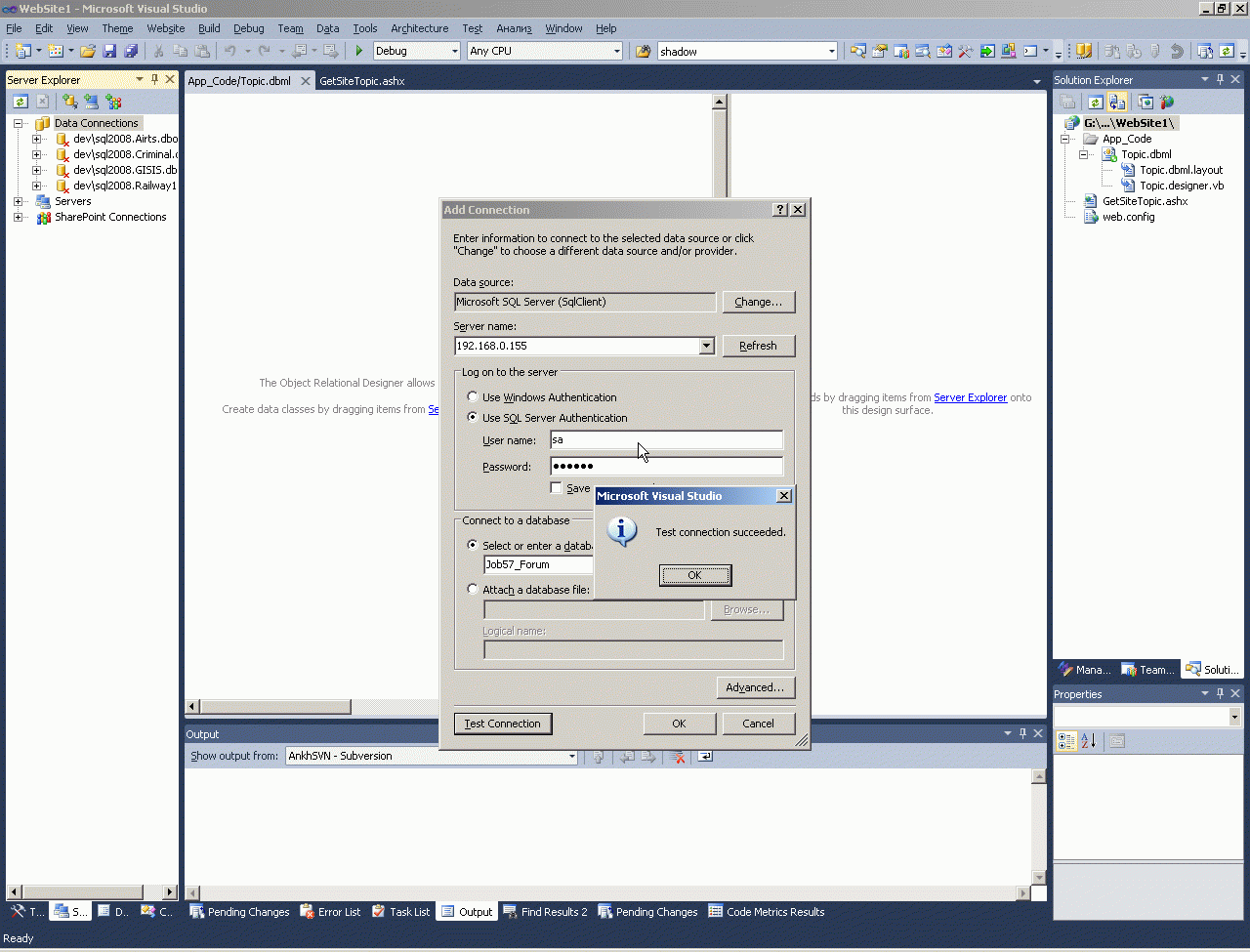
Task: Select Topic.designer.vb in Solution Explorer
Action: point(1181,186)
